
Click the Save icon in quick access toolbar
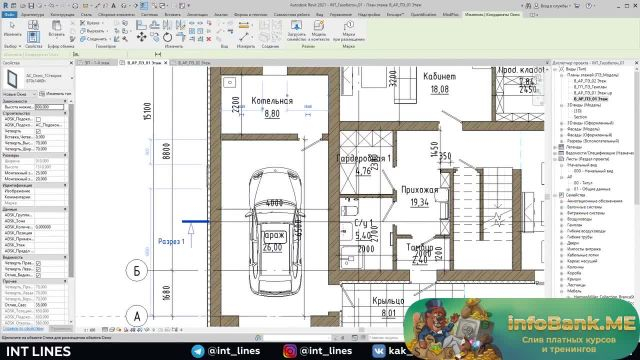(x=31, y=6)
